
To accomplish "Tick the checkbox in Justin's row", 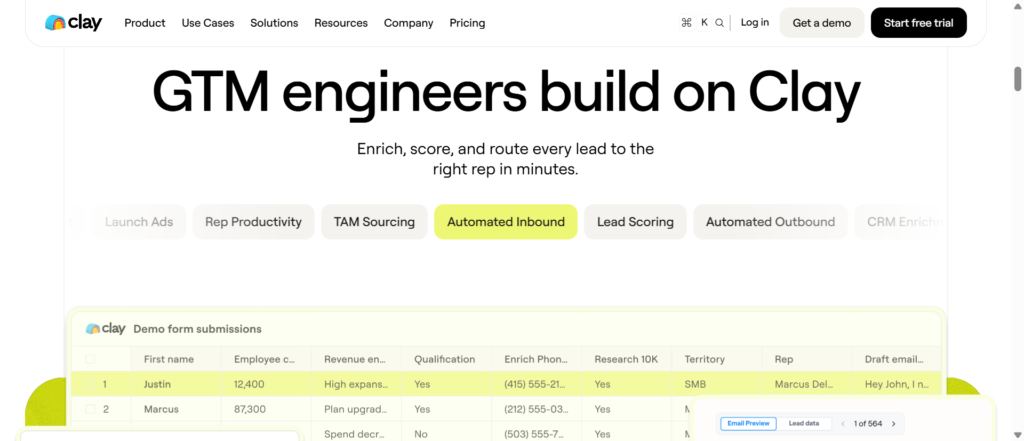I will pyautogui.click(x=90, y=384).
